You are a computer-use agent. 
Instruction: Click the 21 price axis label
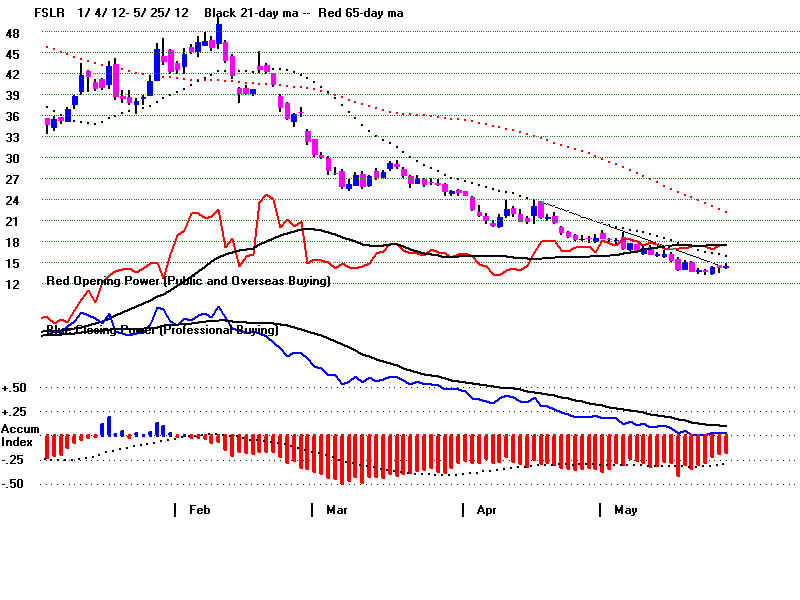(x=12, y=221)
